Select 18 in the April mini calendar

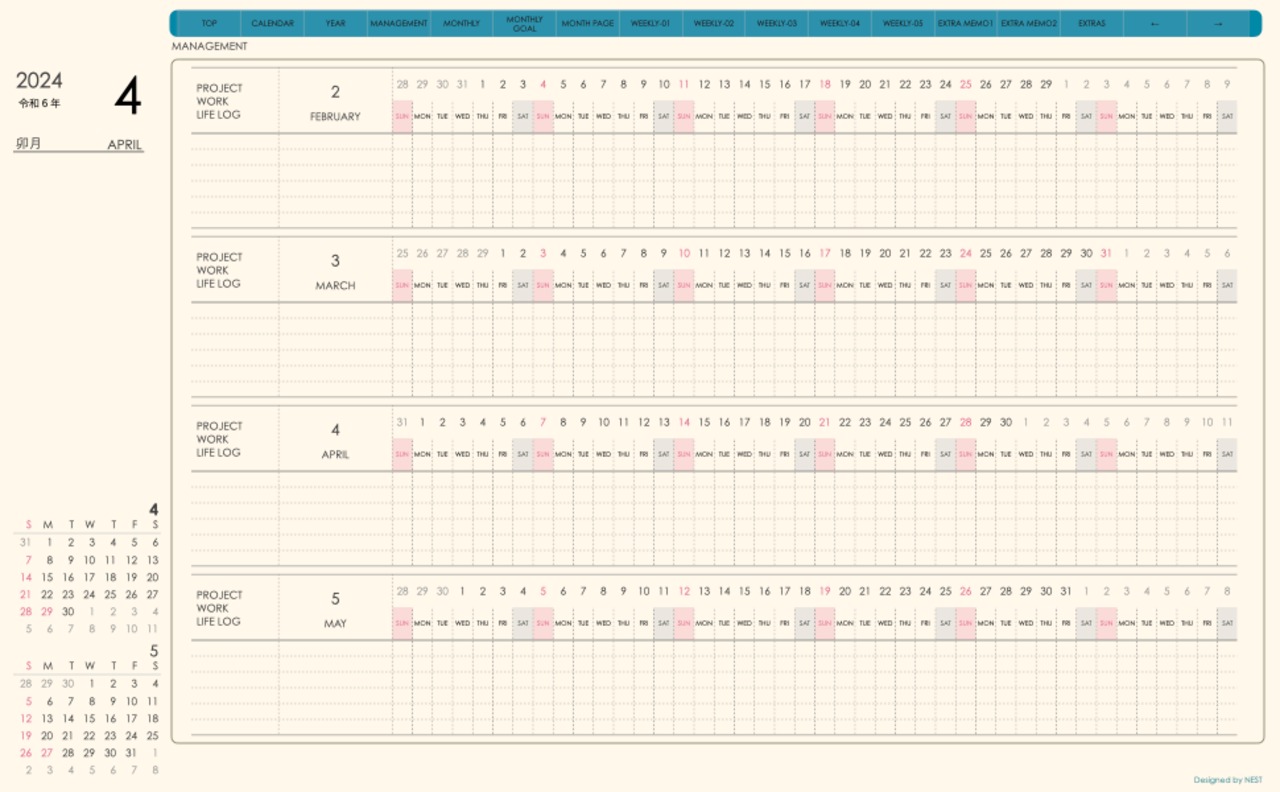coord(110,577)
